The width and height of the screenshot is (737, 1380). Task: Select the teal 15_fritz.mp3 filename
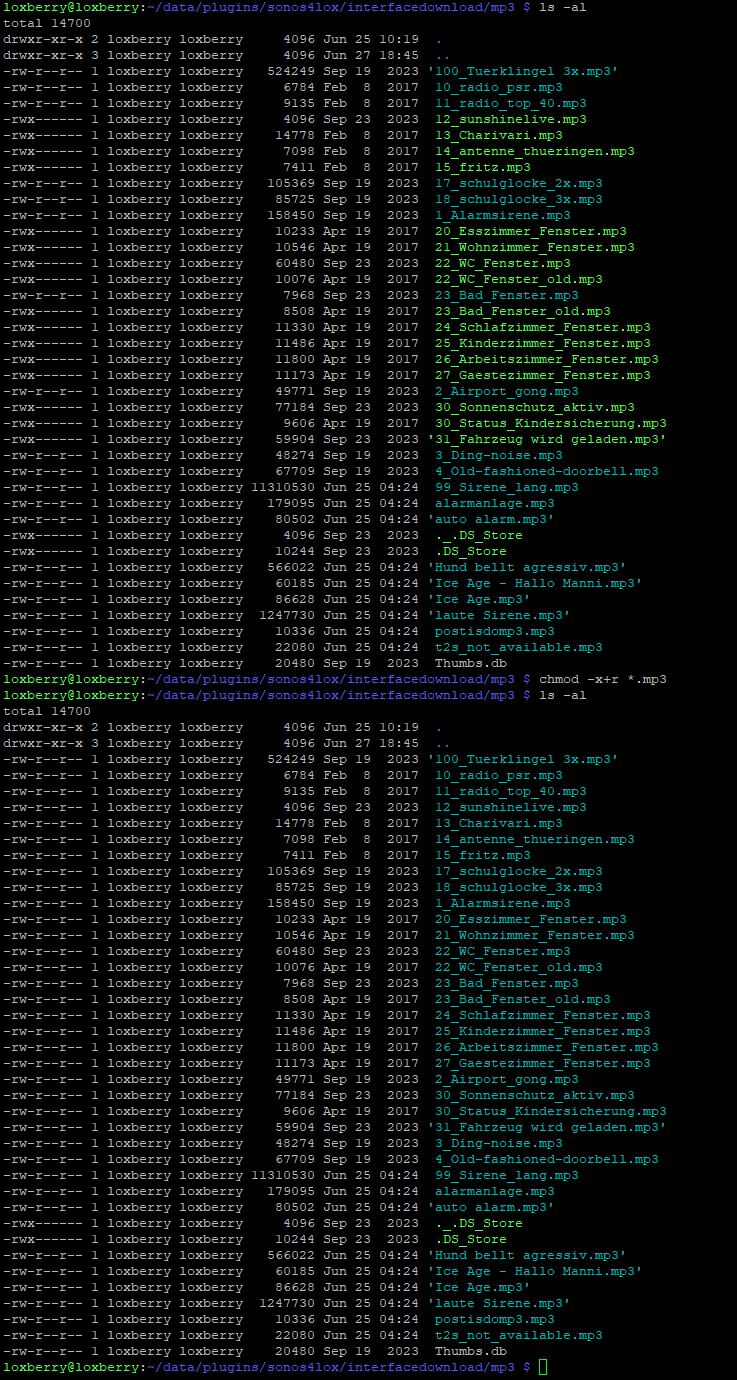point(483,855)
